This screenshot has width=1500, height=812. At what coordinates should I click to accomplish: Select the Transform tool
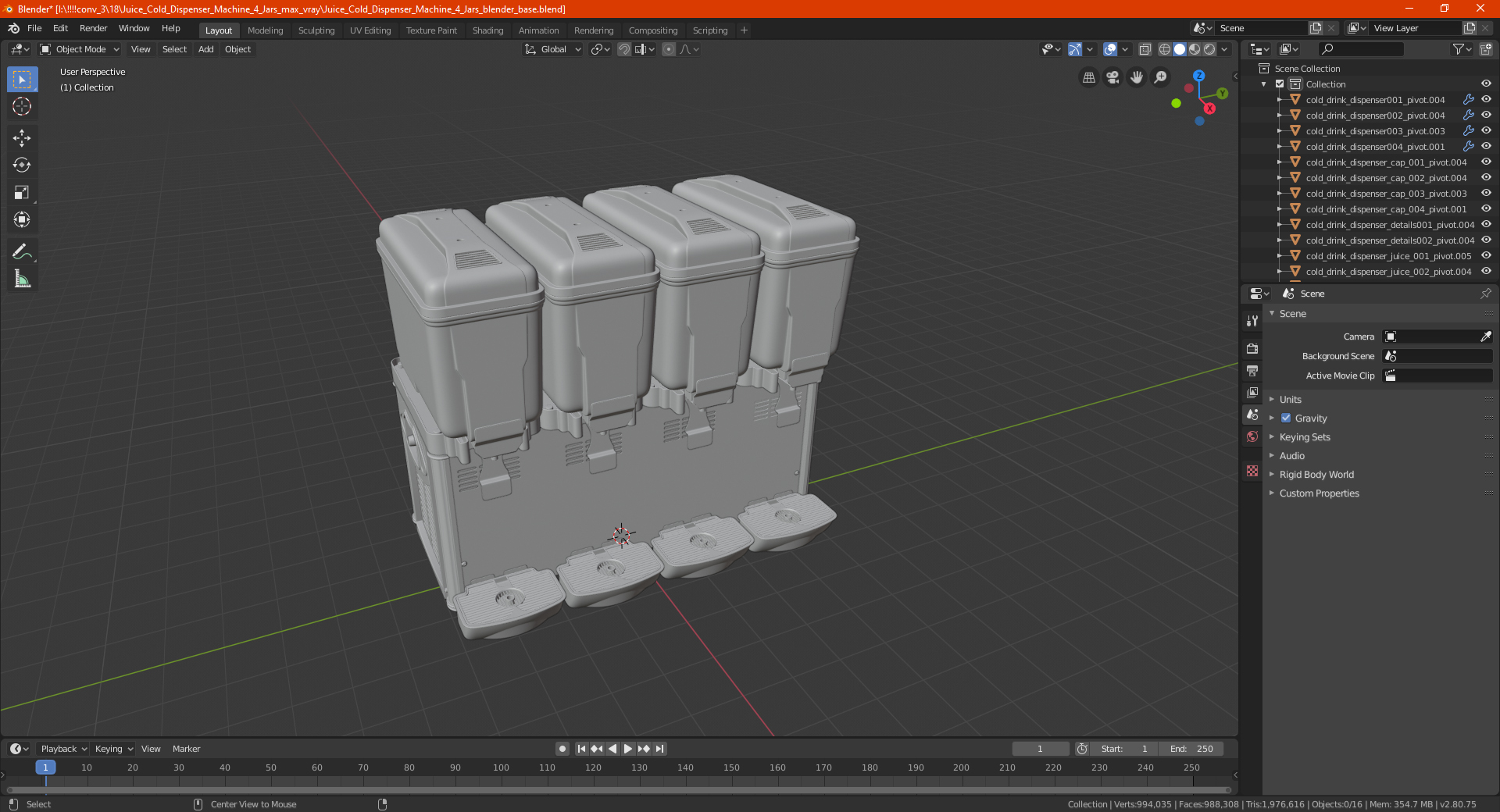(22, 219)
